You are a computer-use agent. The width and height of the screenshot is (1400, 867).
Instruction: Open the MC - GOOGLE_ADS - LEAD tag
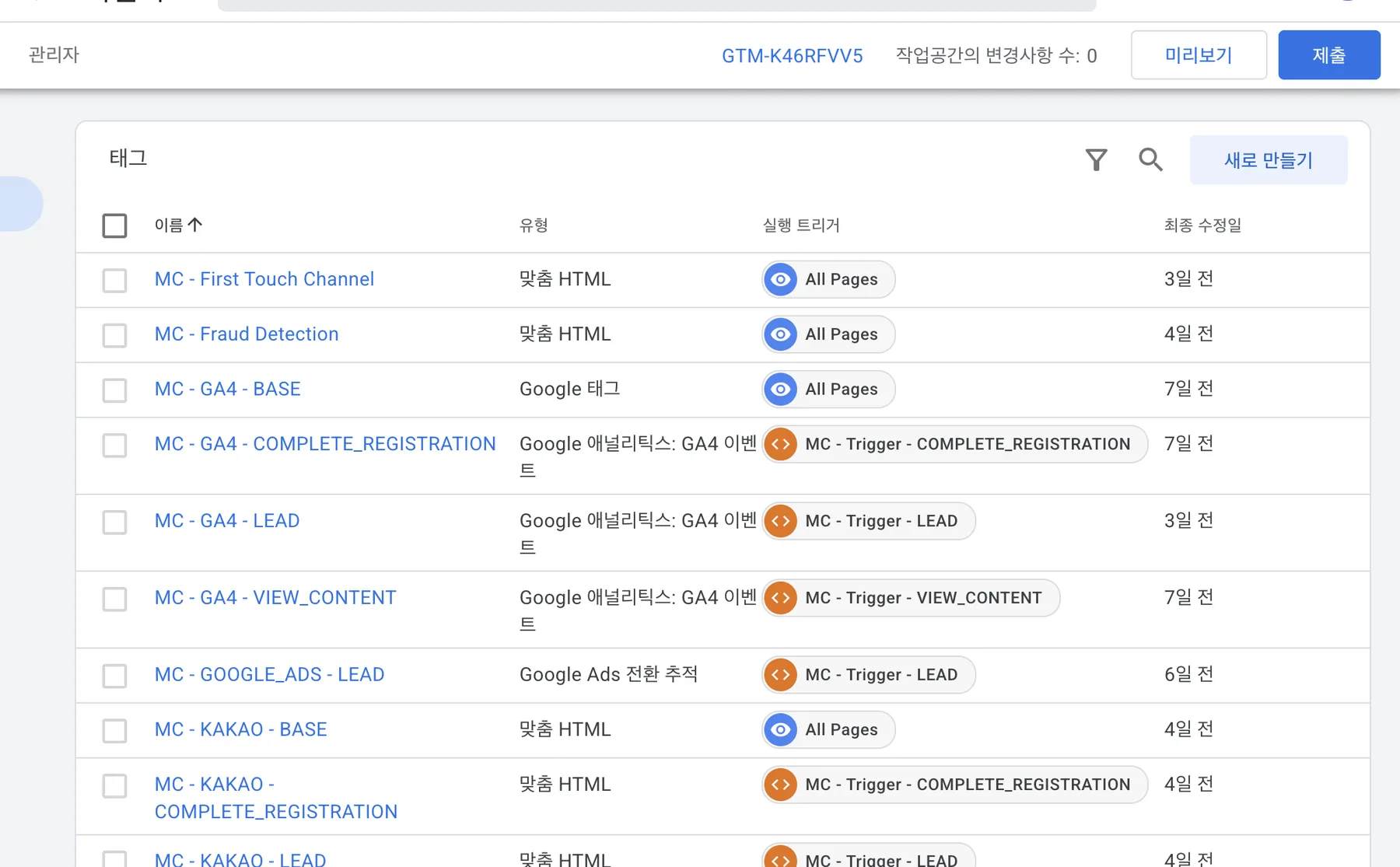point(270,675)
